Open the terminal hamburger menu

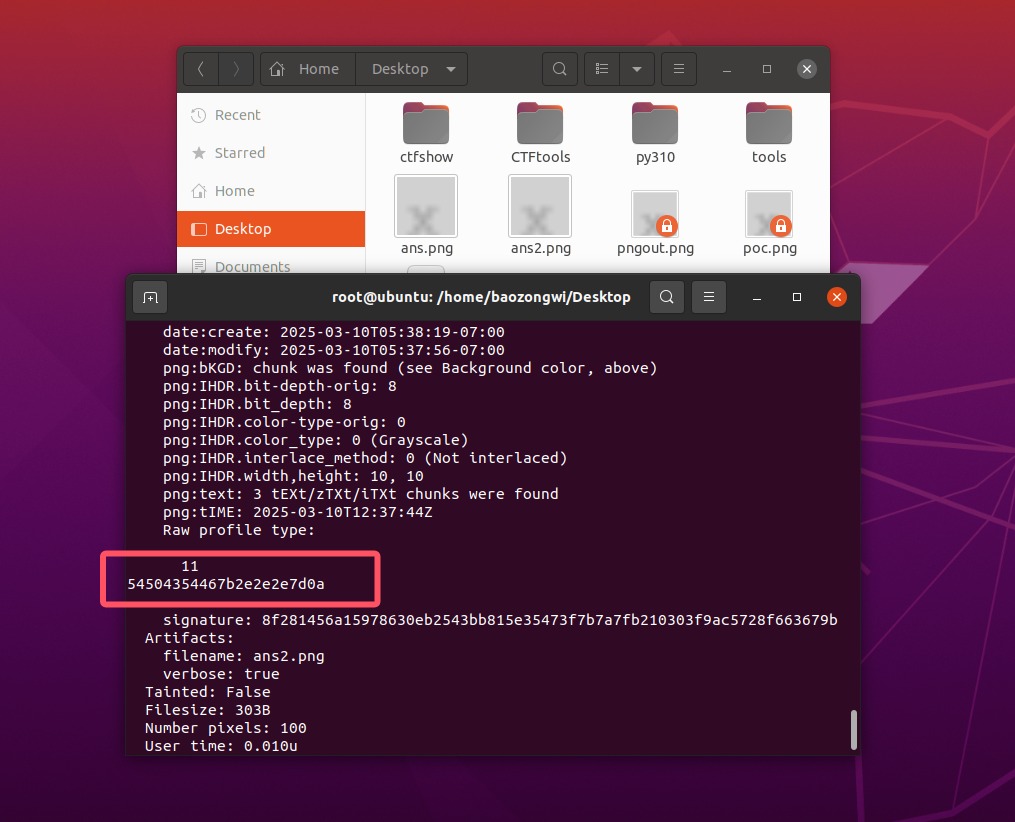709,297
